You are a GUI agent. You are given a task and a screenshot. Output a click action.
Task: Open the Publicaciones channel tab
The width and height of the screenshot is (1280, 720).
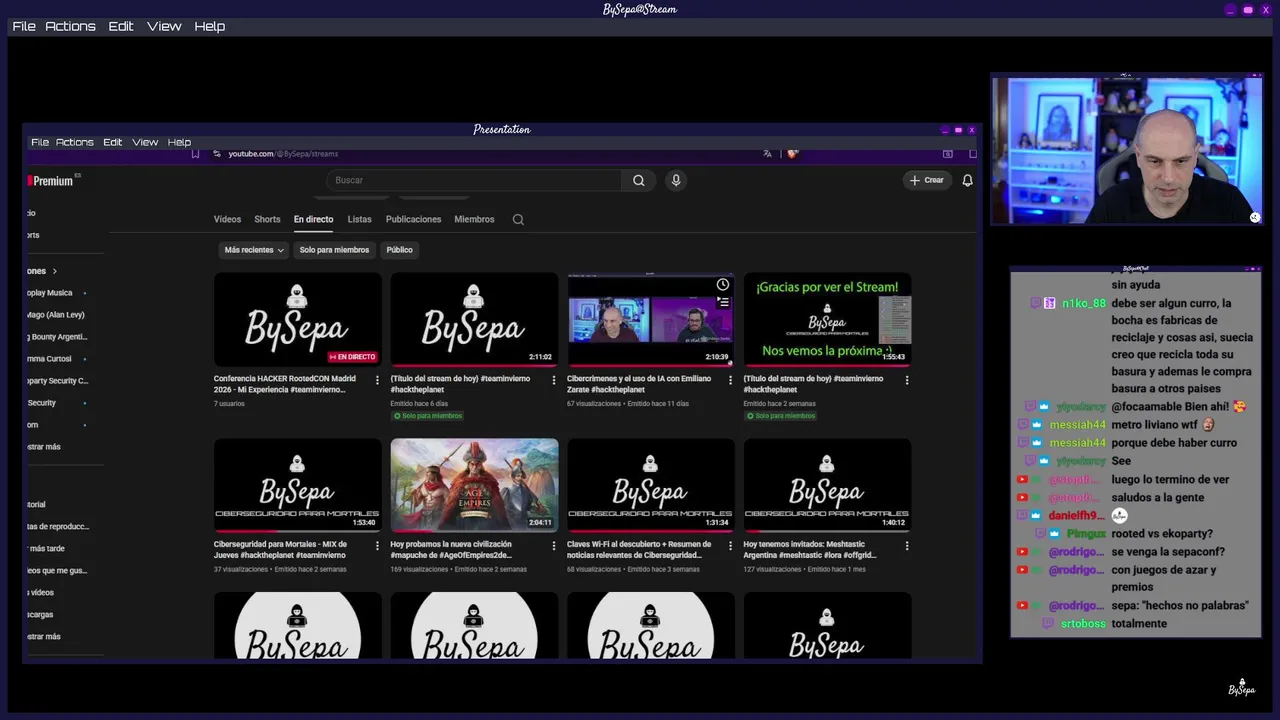413,219
